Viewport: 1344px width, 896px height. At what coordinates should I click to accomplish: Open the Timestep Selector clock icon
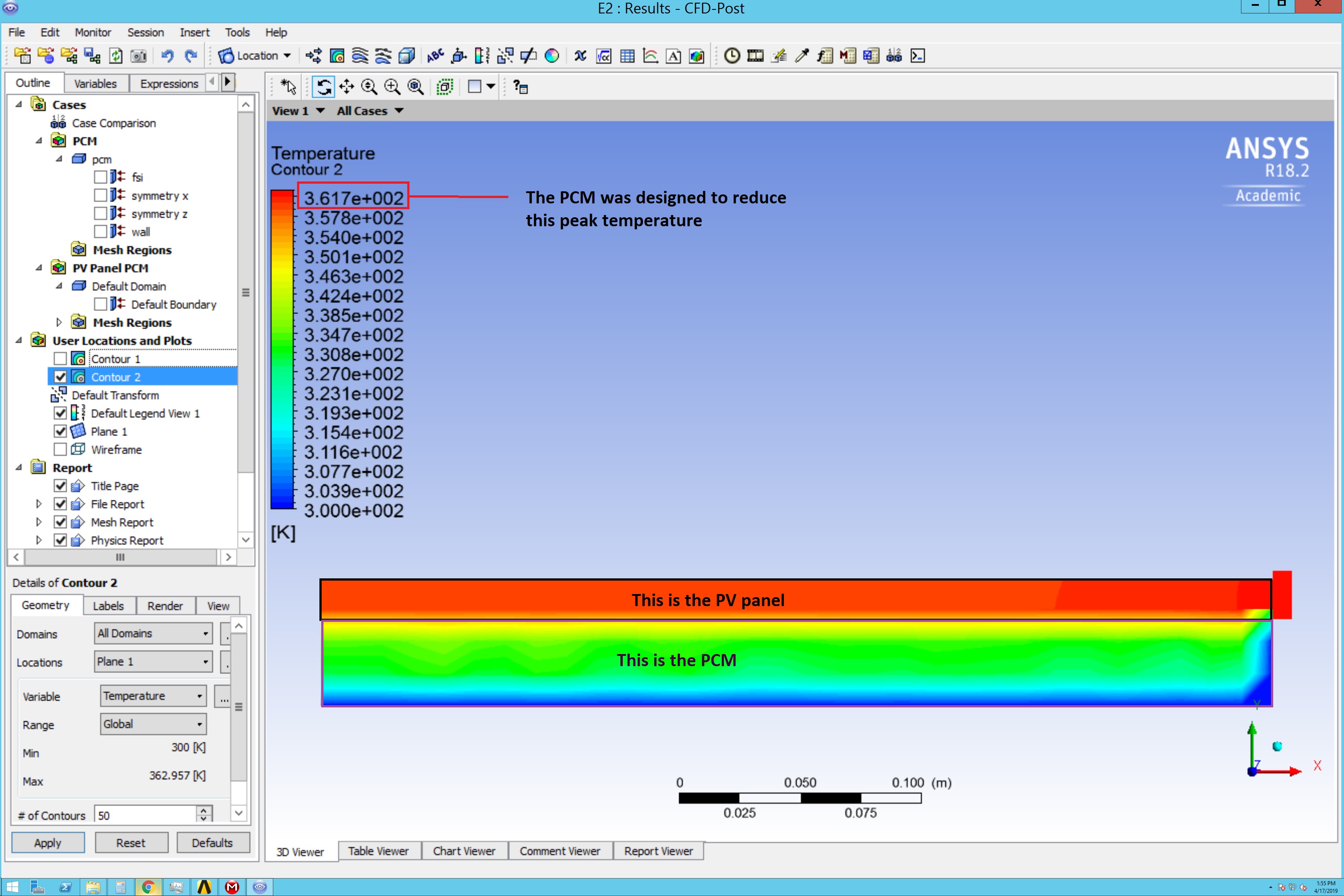[x=732, y=56]
